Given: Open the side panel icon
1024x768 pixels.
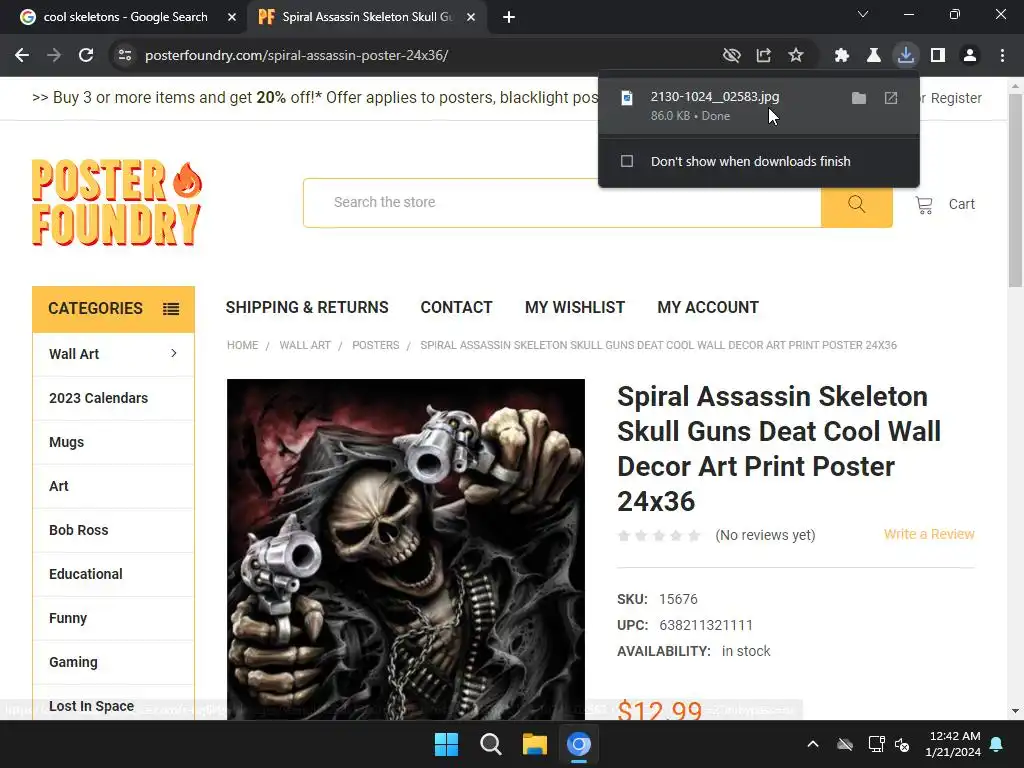Looking at the screenshot, I should (938, 56).
